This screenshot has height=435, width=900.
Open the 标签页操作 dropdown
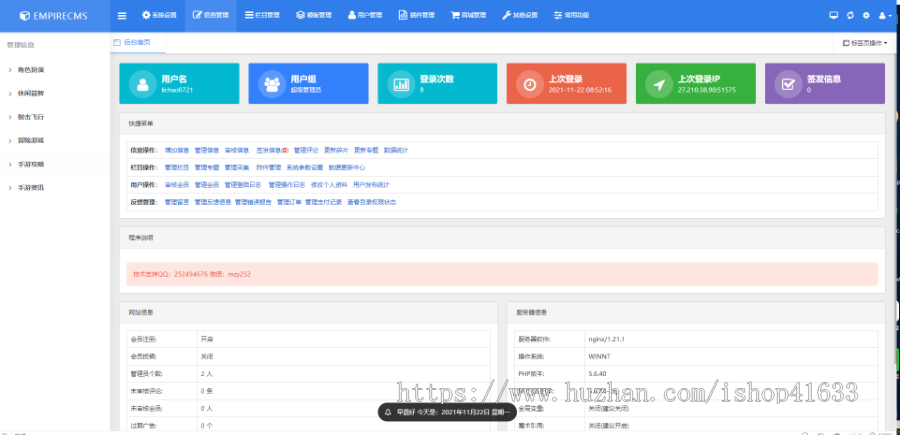[x=864, y=43]
